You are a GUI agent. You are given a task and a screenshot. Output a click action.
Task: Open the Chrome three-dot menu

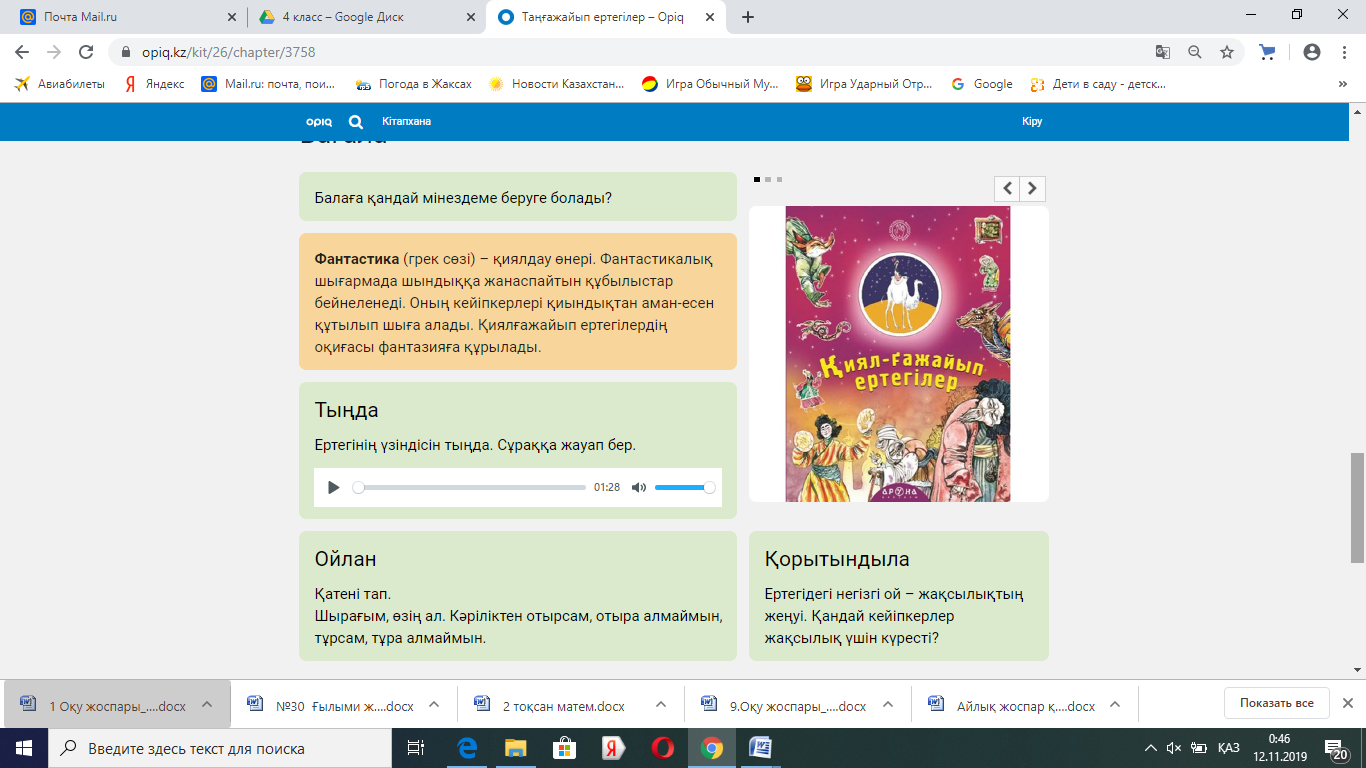1343,52
